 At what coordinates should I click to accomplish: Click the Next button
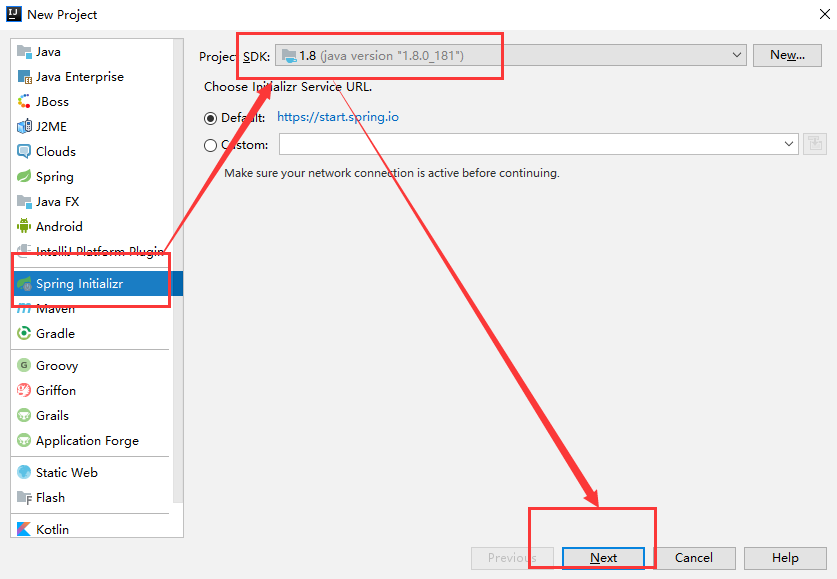pyautogui.click(x=603, y=558)
